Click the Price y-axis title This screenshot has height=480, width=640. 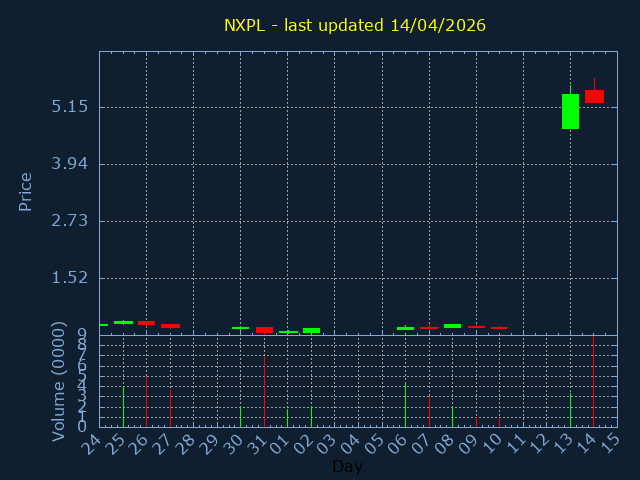click(26, 191)
